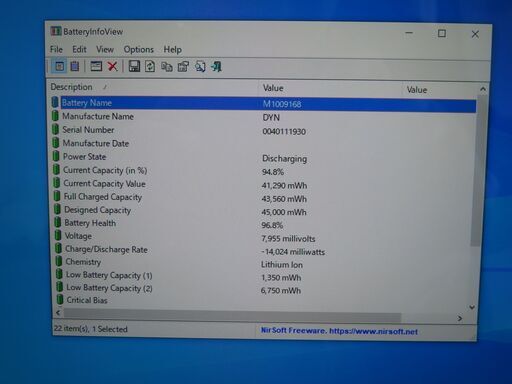Click the vertical scrollbar thumb
Viewport: 512px width, 384px height.
point(477,171)
